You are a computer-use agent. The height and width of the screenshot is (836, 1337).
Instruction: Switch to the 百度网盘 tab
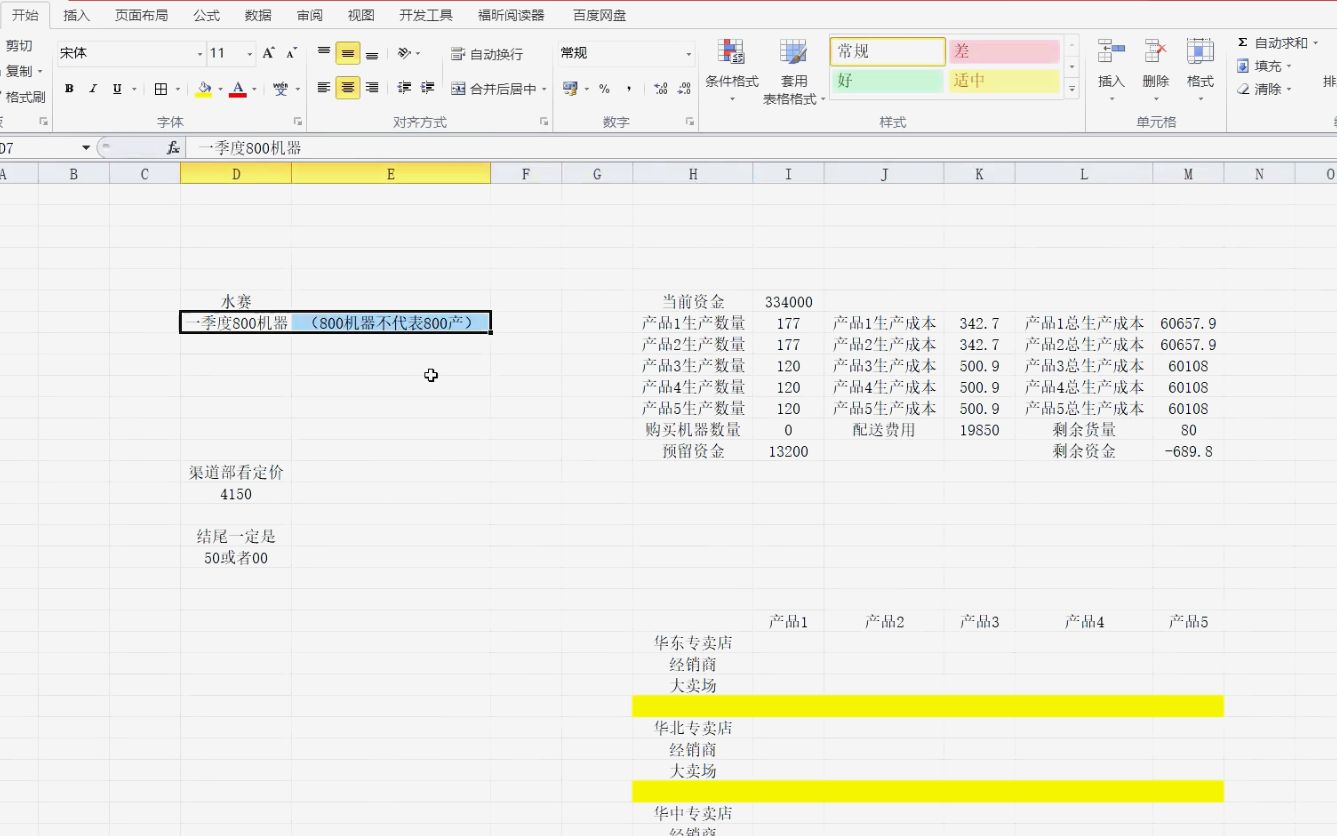600,15
